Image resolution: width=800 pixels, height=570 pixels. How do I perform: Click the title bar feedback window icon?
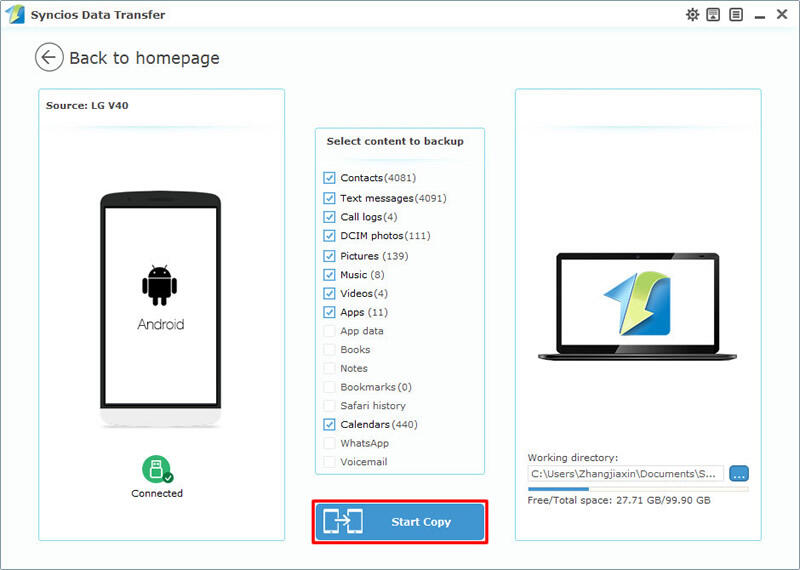click(x=713, y=14)
